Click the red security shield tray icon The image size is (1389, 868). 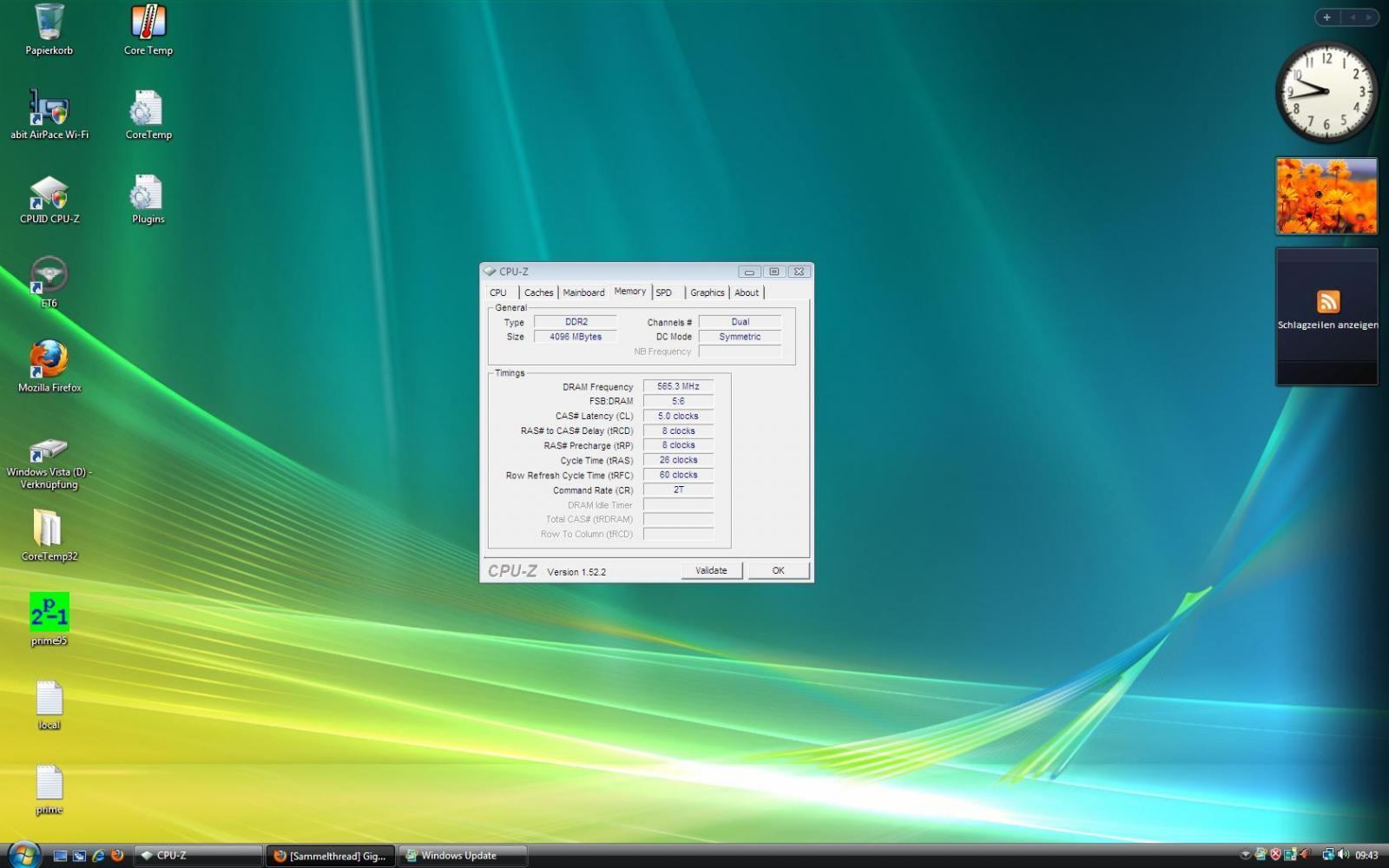1275,855
